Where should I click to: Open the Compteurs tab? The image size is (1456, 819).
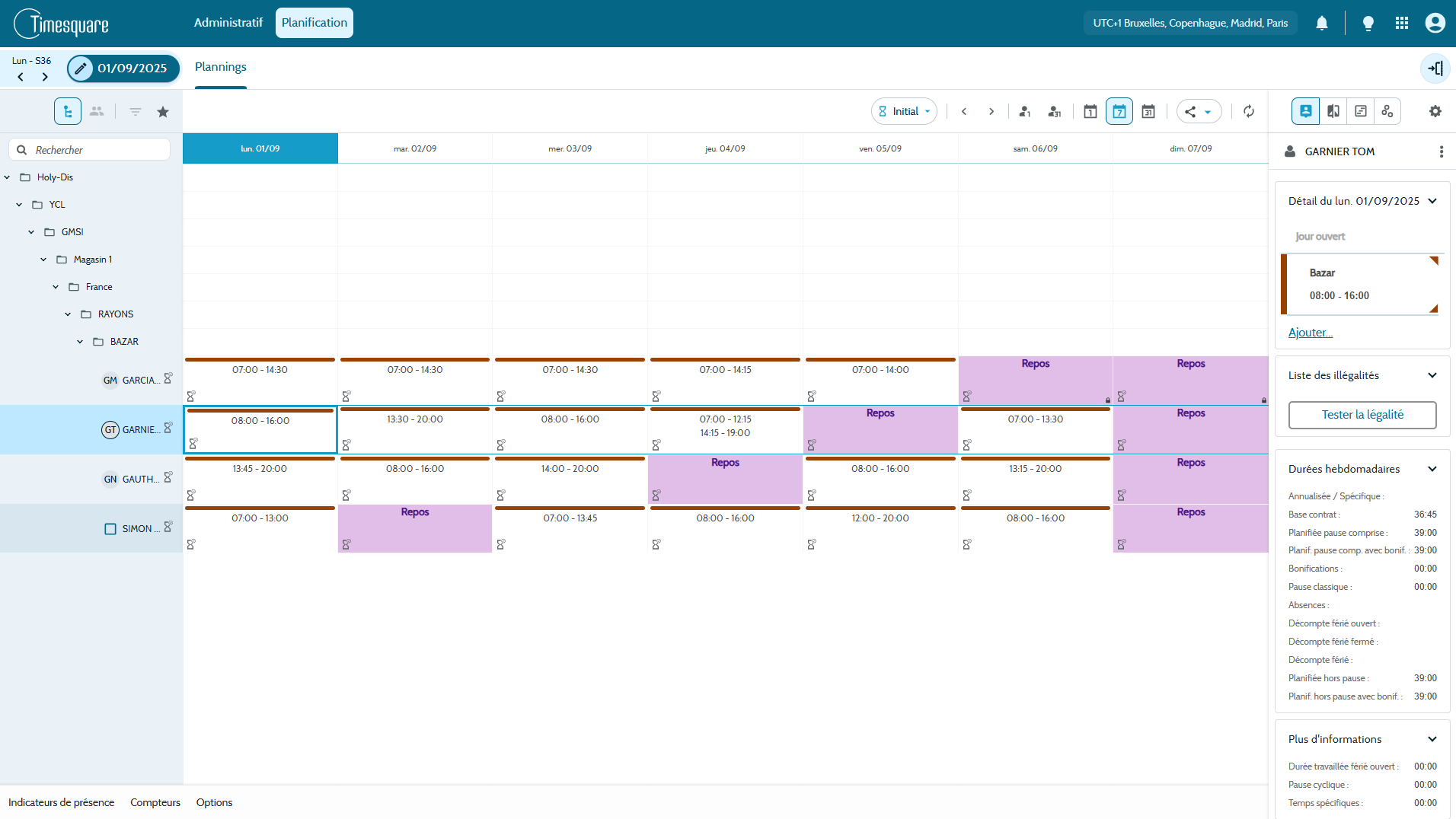155,802
